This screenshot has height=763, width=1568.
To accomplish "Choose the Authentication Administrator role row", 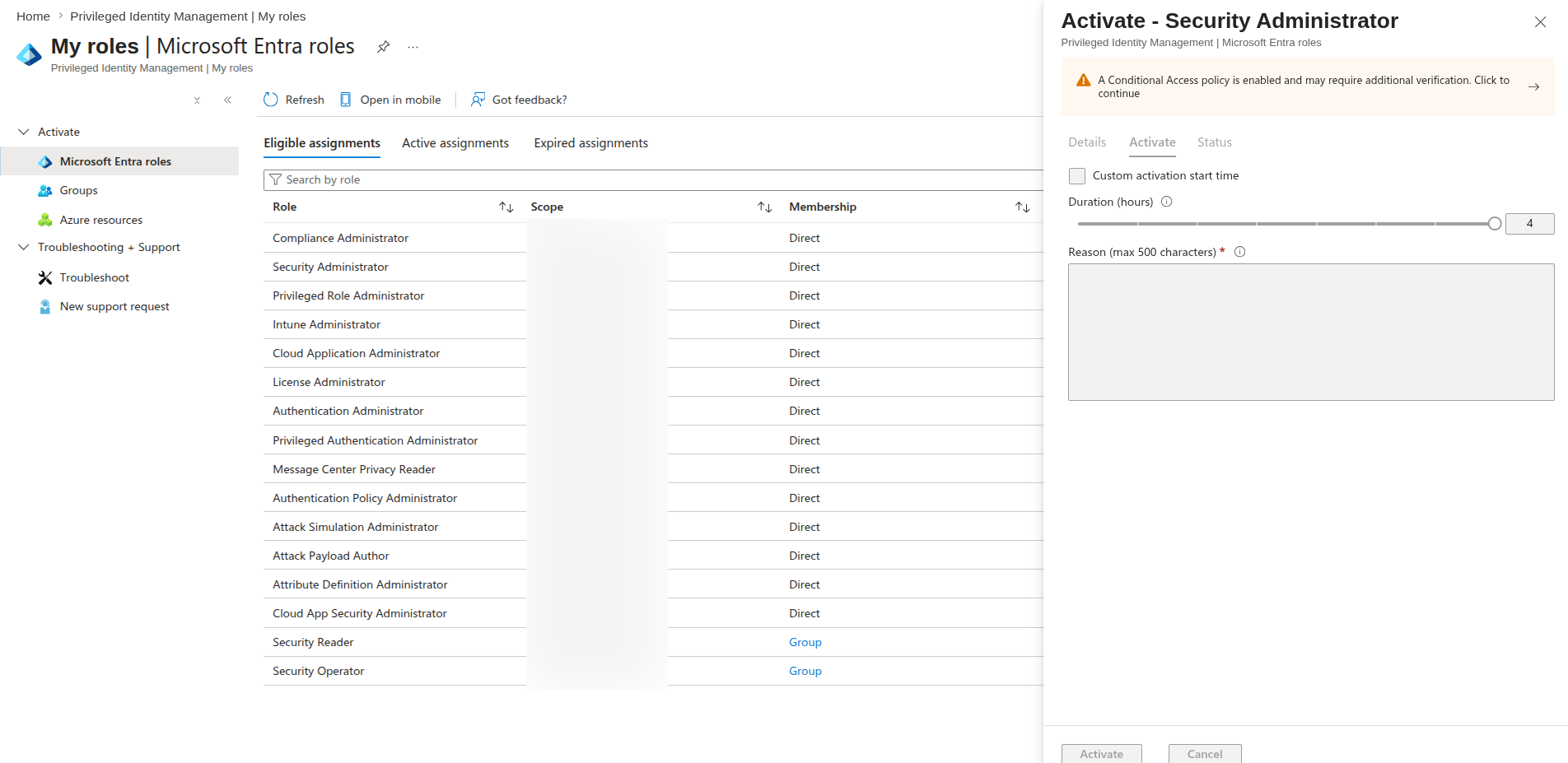I will point(654,411).
